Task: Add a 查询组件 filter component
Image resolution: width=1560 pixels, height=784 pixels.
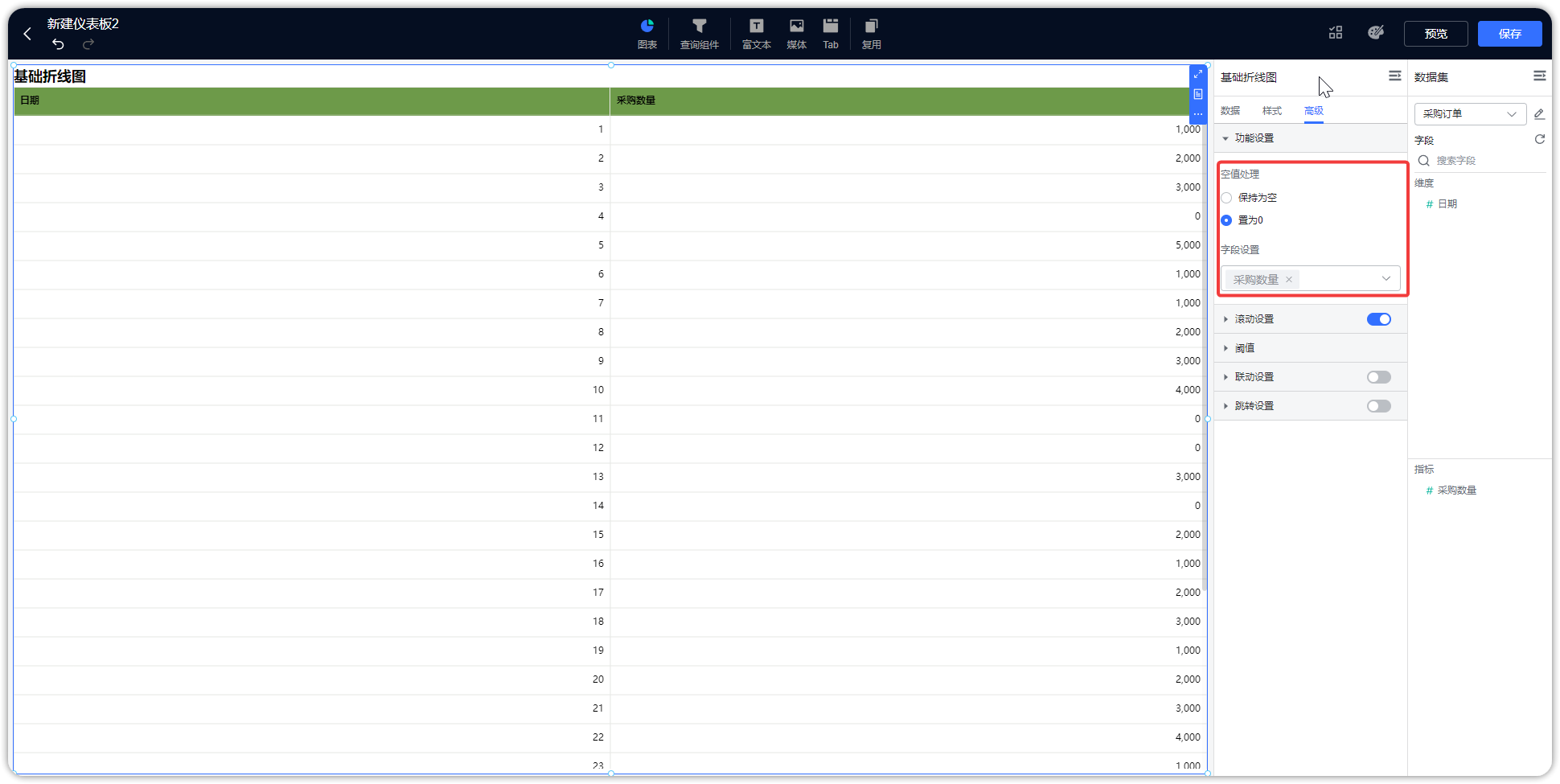Action: [x=700, y=34]
